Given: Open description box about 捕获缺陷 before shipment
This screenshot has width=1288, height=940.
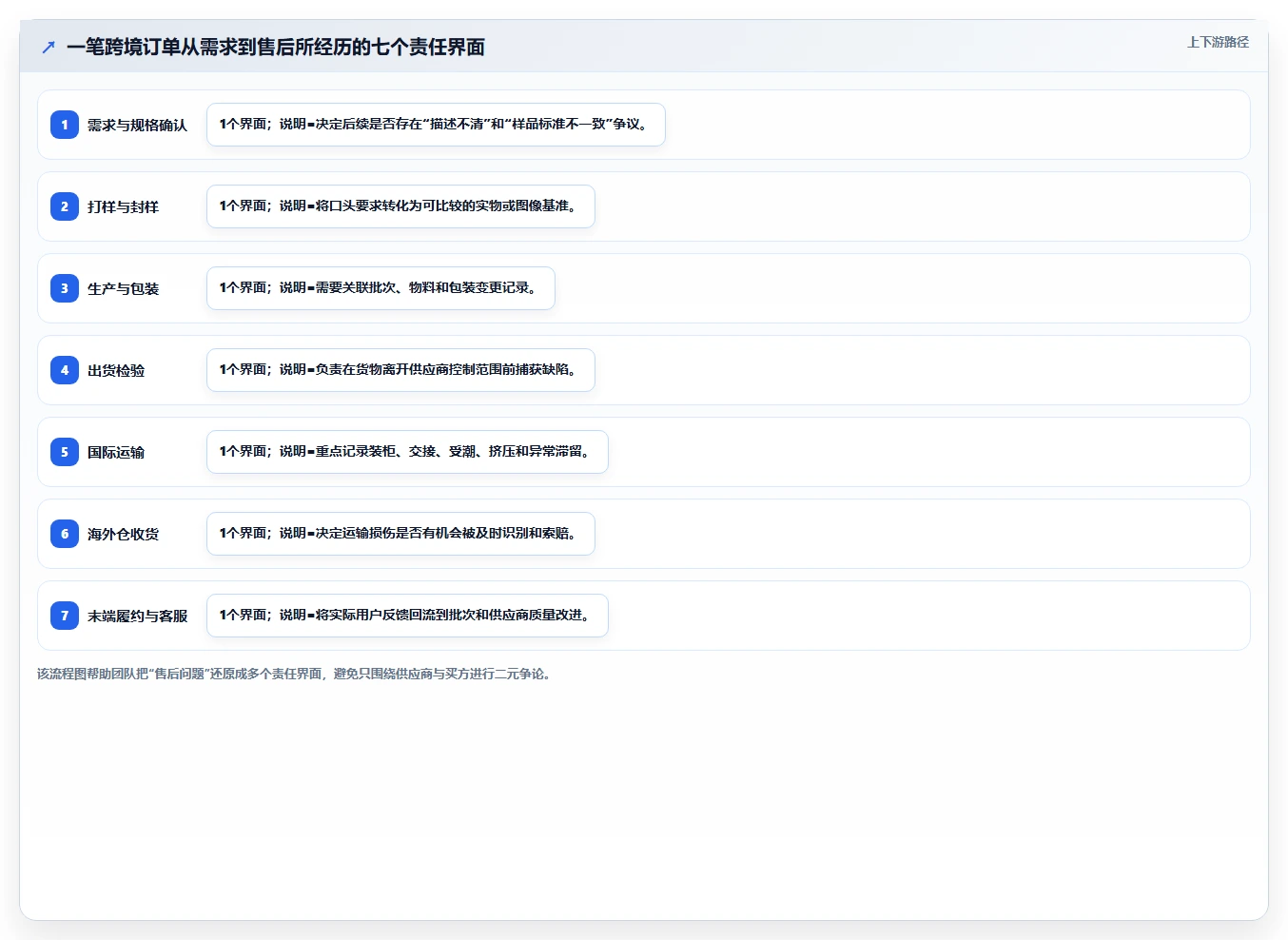Looking at the screenshot, I should [400, 370].
